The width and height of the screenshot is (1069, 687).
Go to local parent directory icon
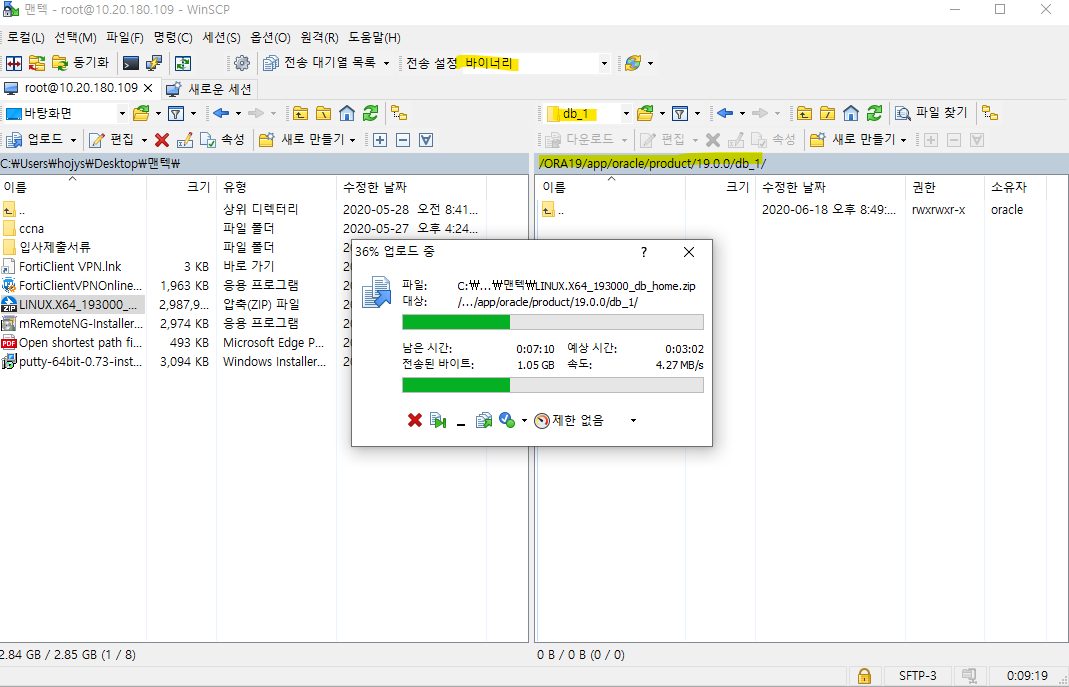[300, 113]
